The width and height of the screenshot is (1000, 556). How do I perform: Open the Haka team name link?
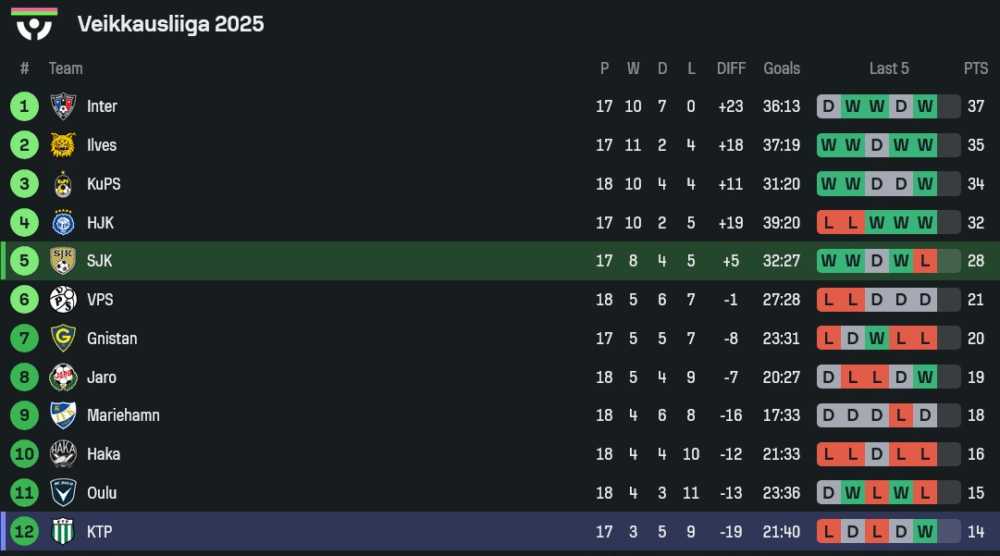[x=103, y=454]
